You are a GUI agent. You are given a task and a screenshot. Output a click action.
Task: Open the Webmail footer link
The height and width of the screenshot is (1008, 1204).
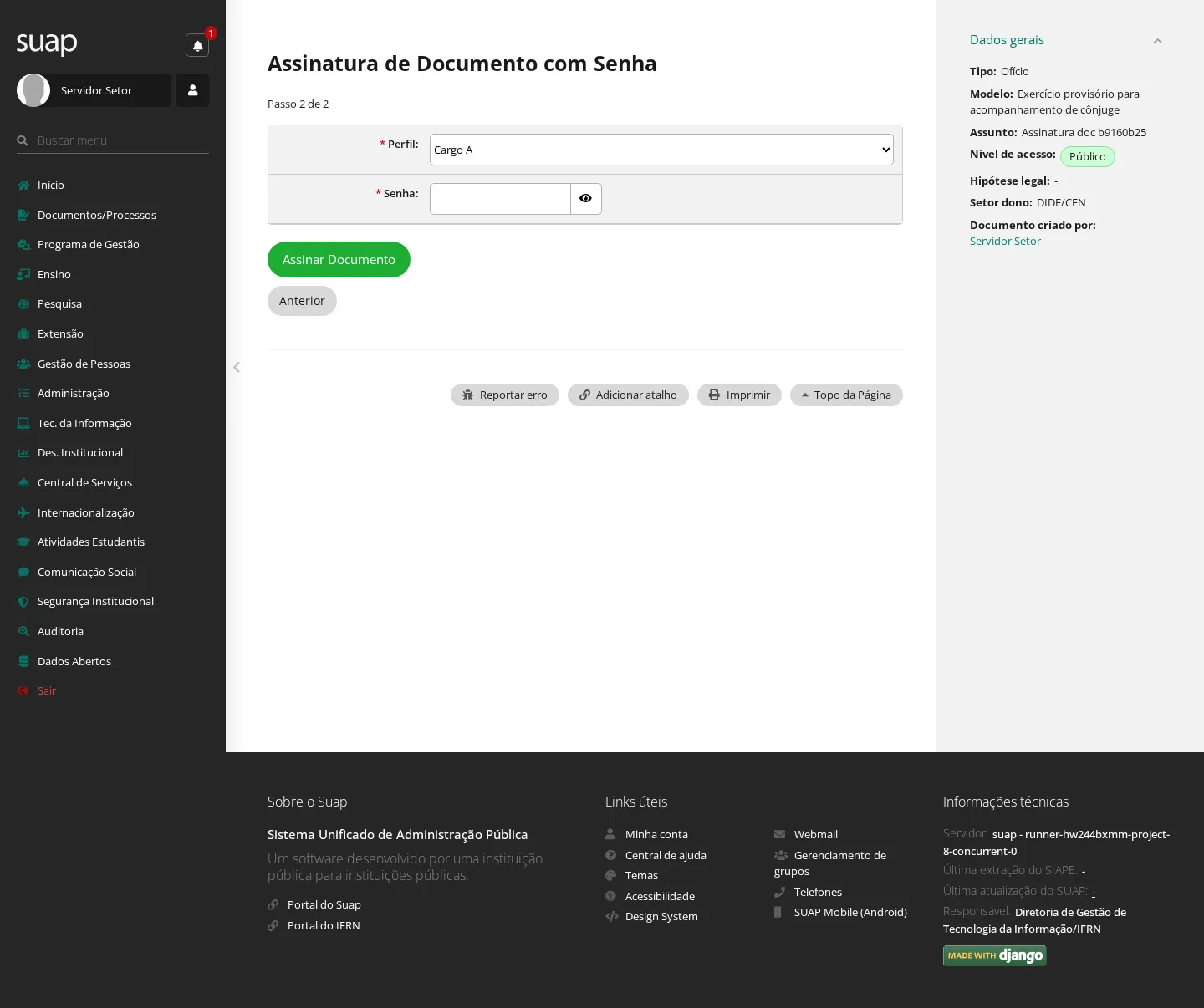[816, 834]
